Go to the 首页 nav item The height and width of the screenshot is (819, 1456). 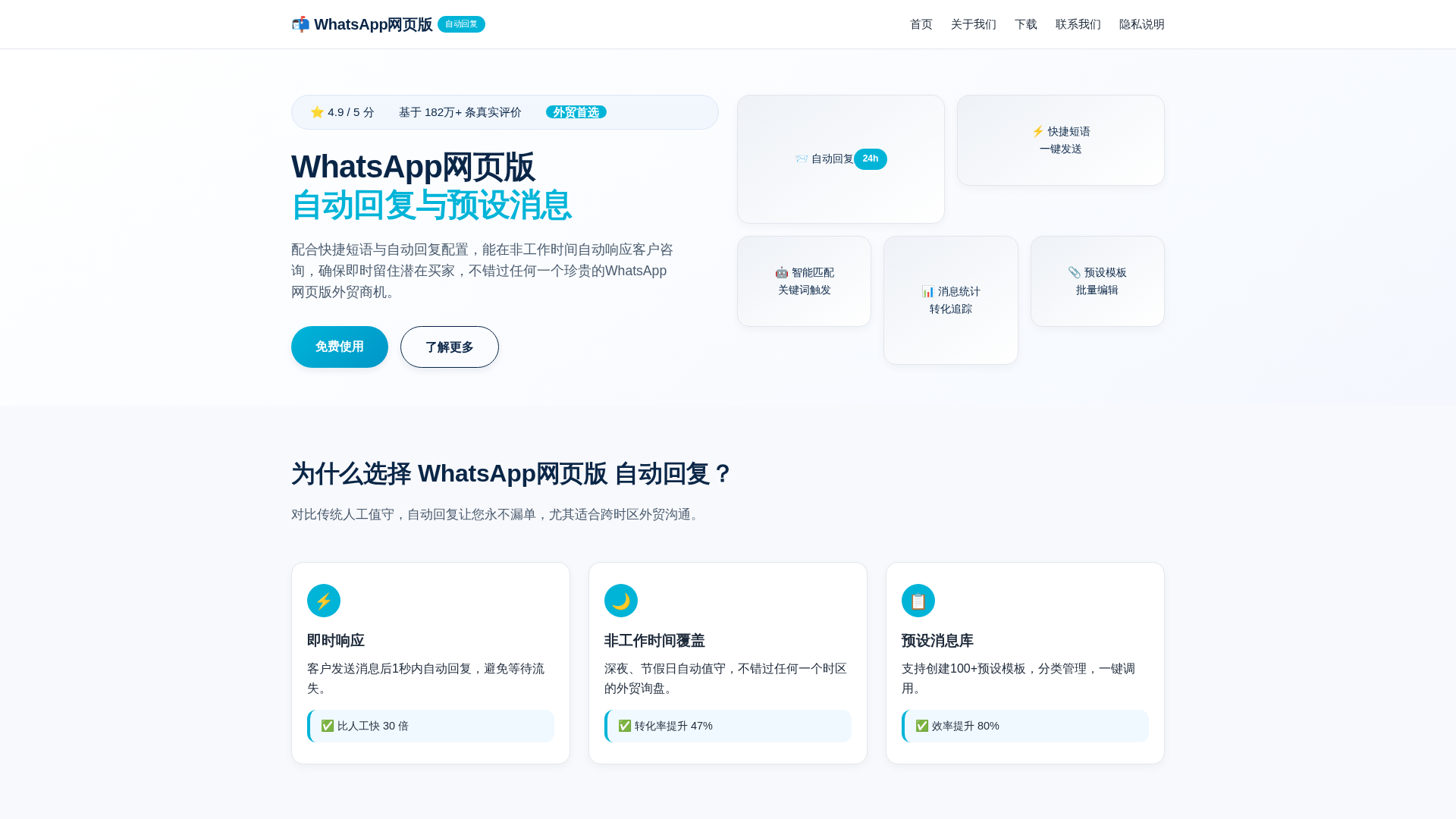[x=921, y=24]
